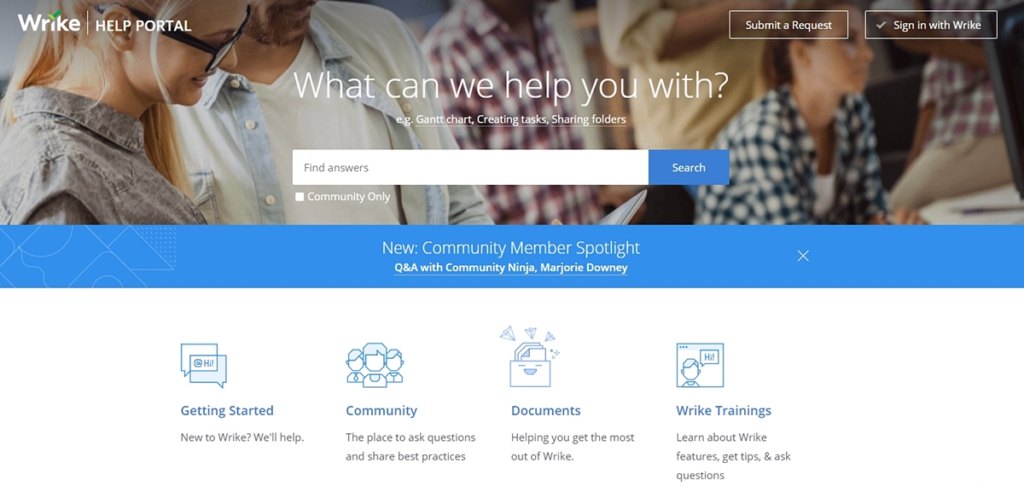Open the Wrike Trainings heading link

724,411
